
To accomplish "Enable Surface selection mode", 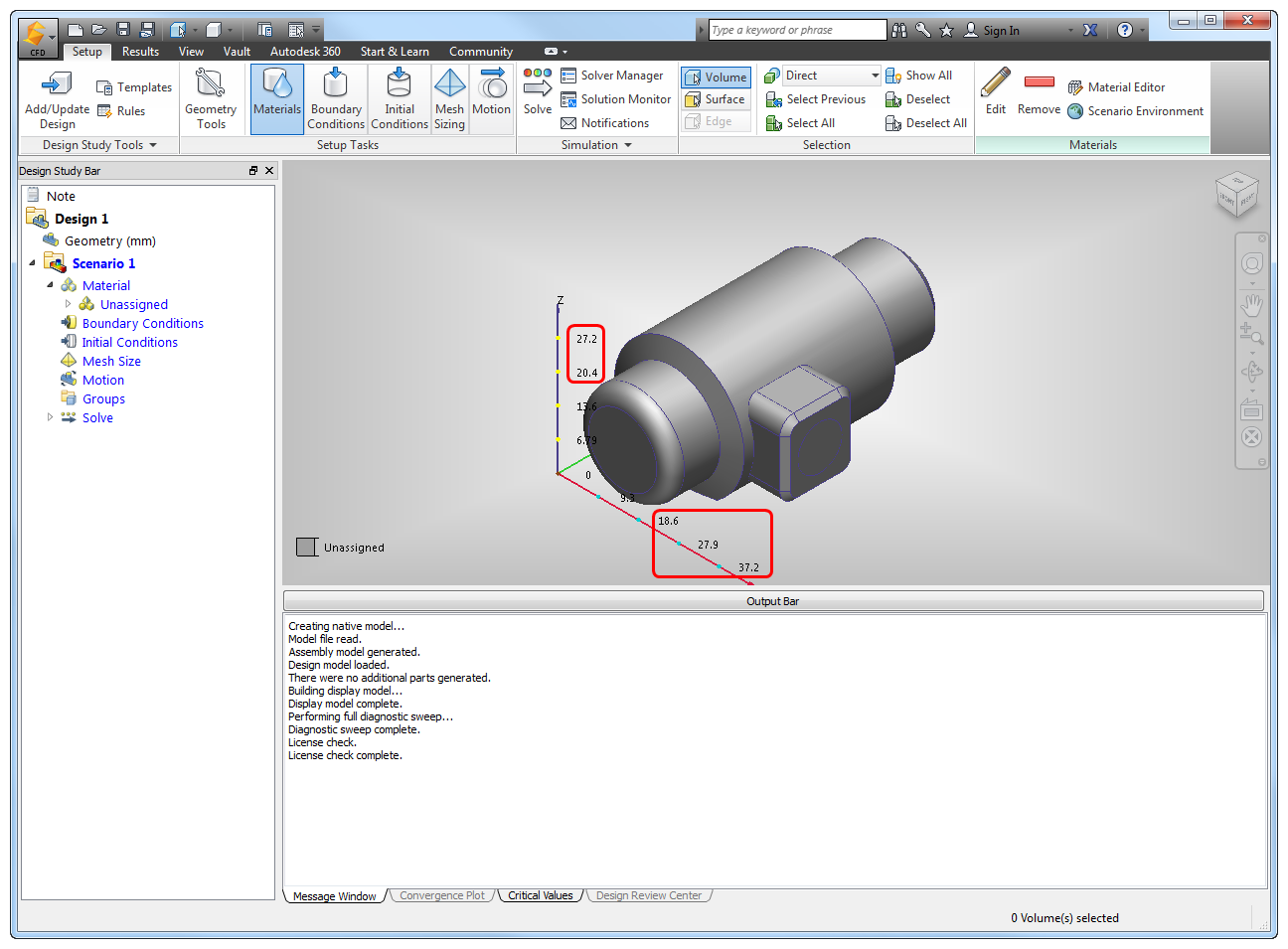I will click(x=716, y=99).
